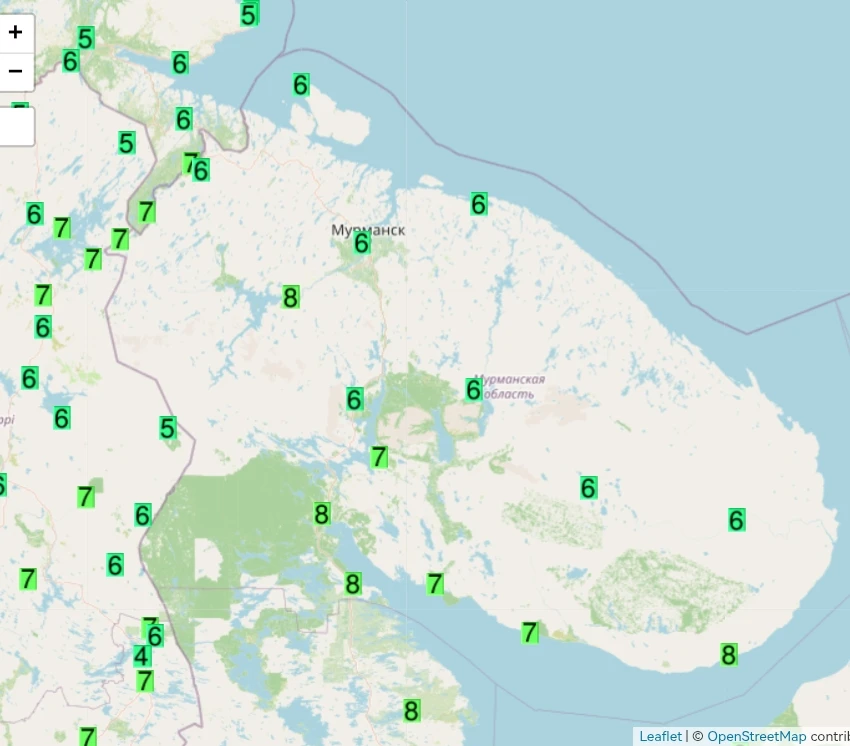The image size is (850, 746).
Task: Select the 6 marker on the northern sea peninsula
Action: tap(301, 85)
